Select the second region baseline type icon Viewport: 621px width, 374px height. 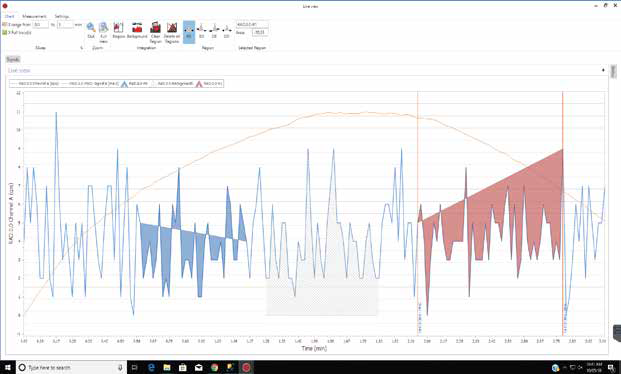(201, 31)
